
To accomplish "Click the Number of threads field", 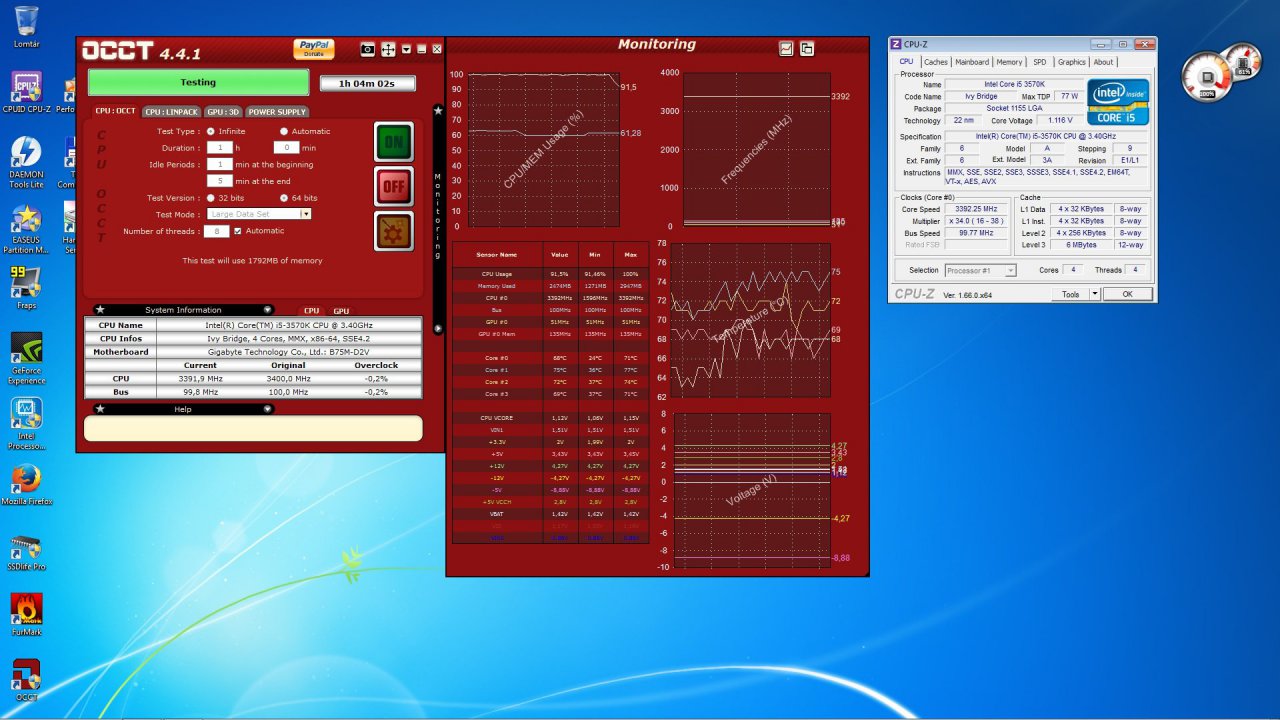I will [216, 231].
